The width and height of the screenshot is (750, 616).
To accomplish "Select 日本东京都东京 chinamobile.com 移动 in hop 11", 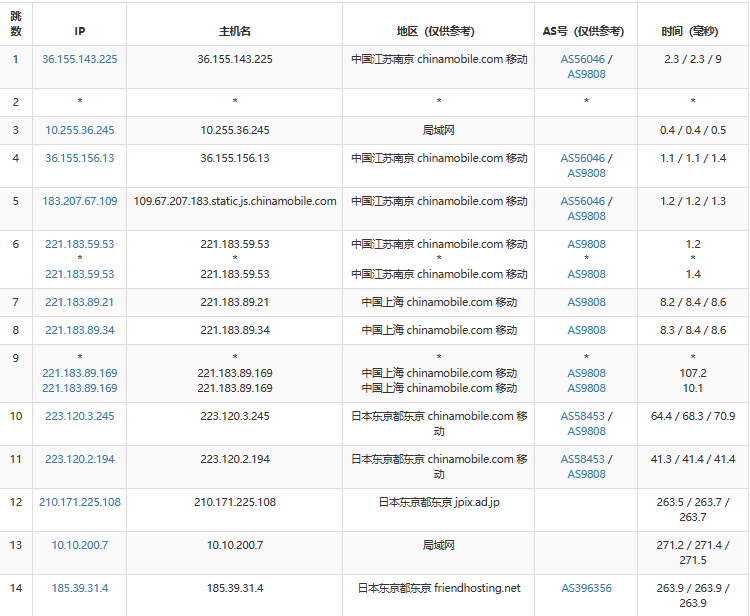I will (439, 466).
